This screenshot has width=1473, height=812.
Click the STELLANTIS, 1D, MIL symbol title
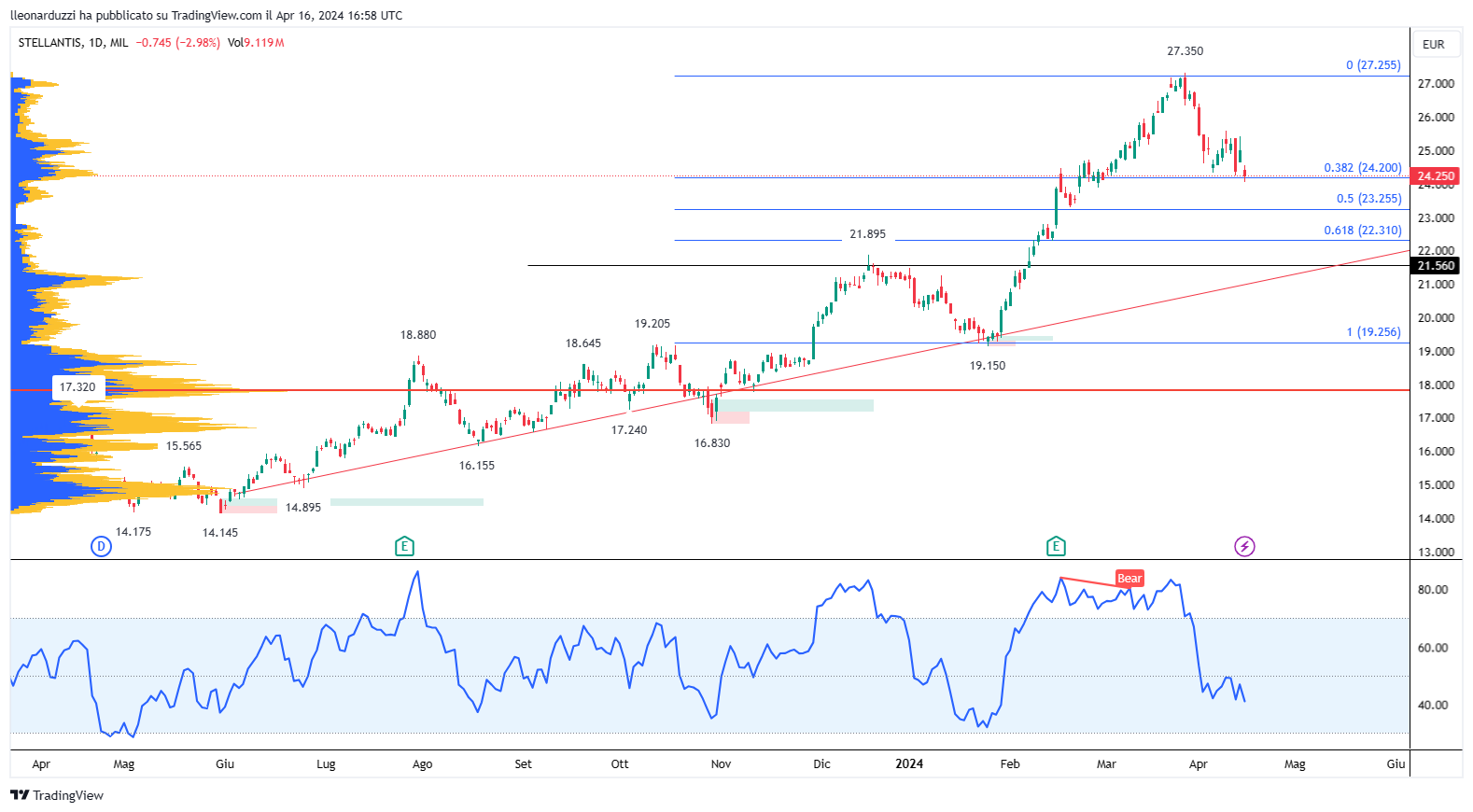pos(74,43)
